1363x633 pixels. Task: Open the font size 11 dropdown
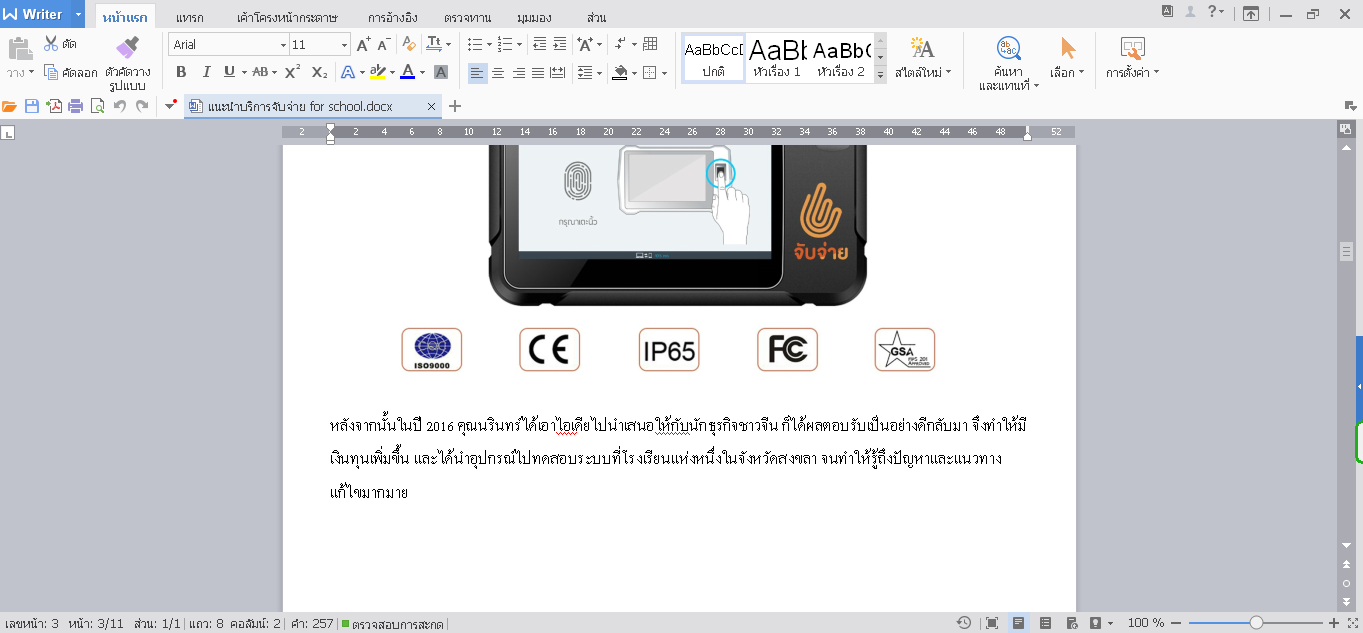point(345,44)
